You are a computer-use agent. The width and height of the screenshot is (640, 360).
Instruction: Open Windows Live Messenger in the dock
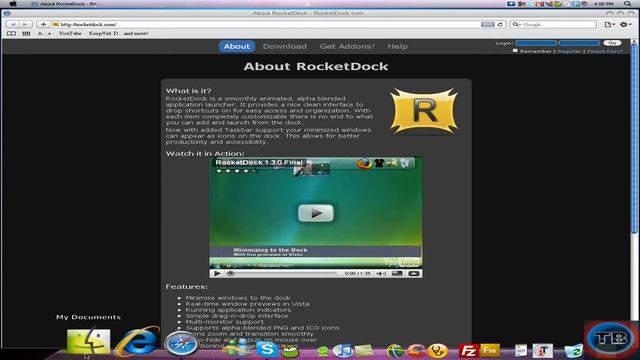point(238,348)
